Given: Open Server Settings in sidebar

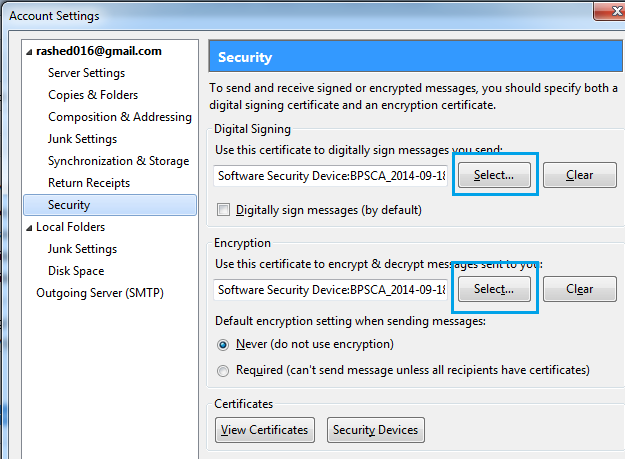Looking at the screenshot, I should point(86,73).
